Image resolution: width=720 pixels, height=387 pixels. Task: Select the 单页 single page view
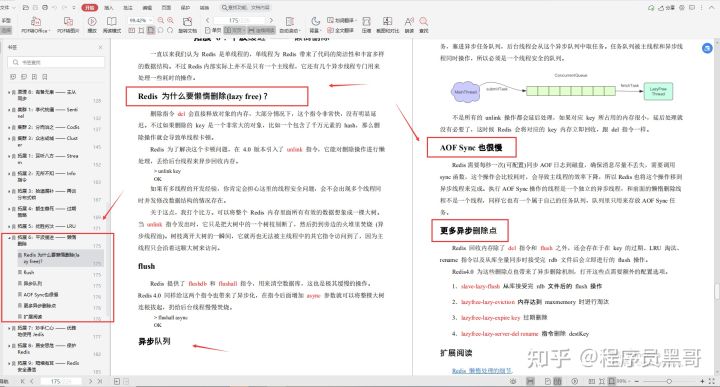tap(212, 30)
